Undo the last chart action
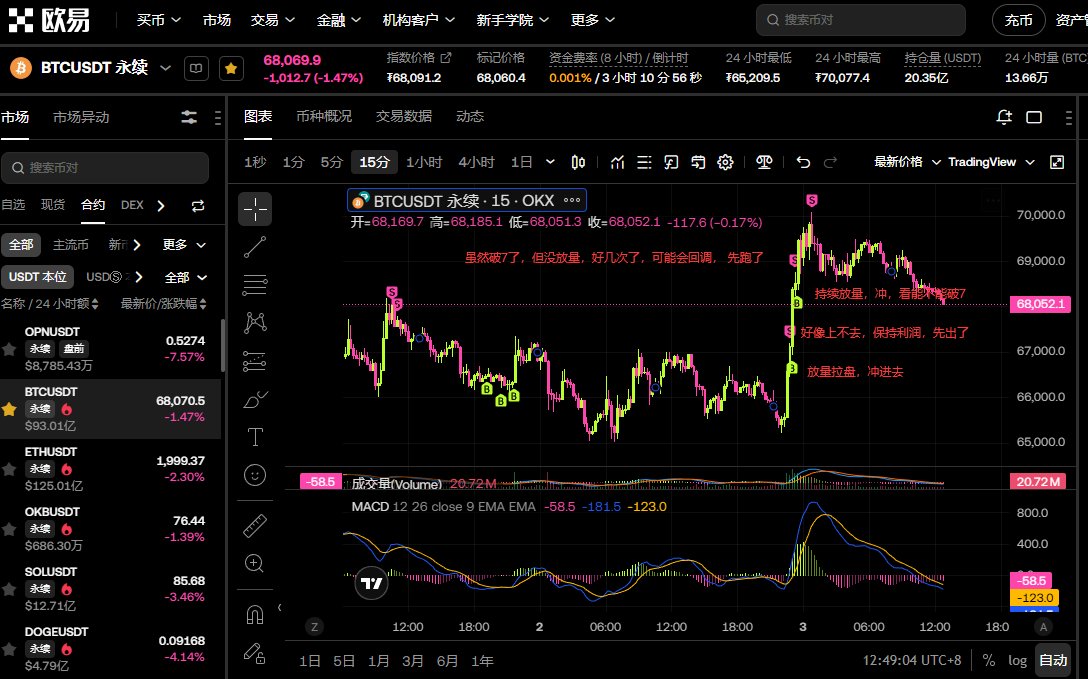This screenshot has height=679, width=1088. 803,162
